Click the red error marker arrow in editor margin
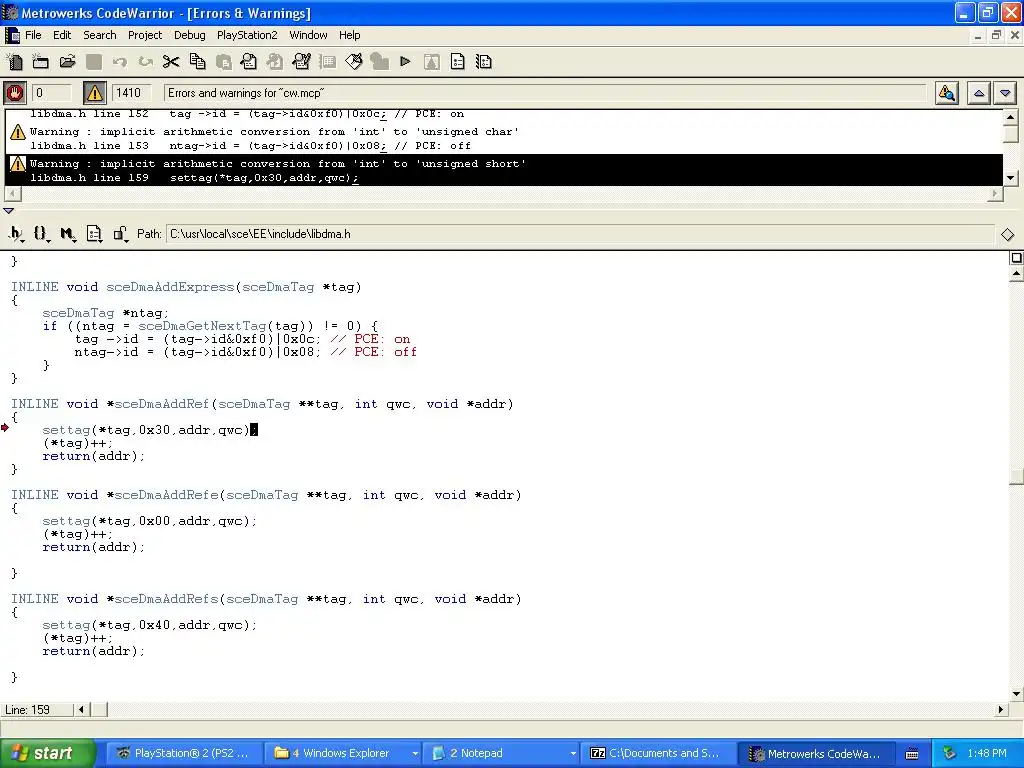 [x=5, y=428]
